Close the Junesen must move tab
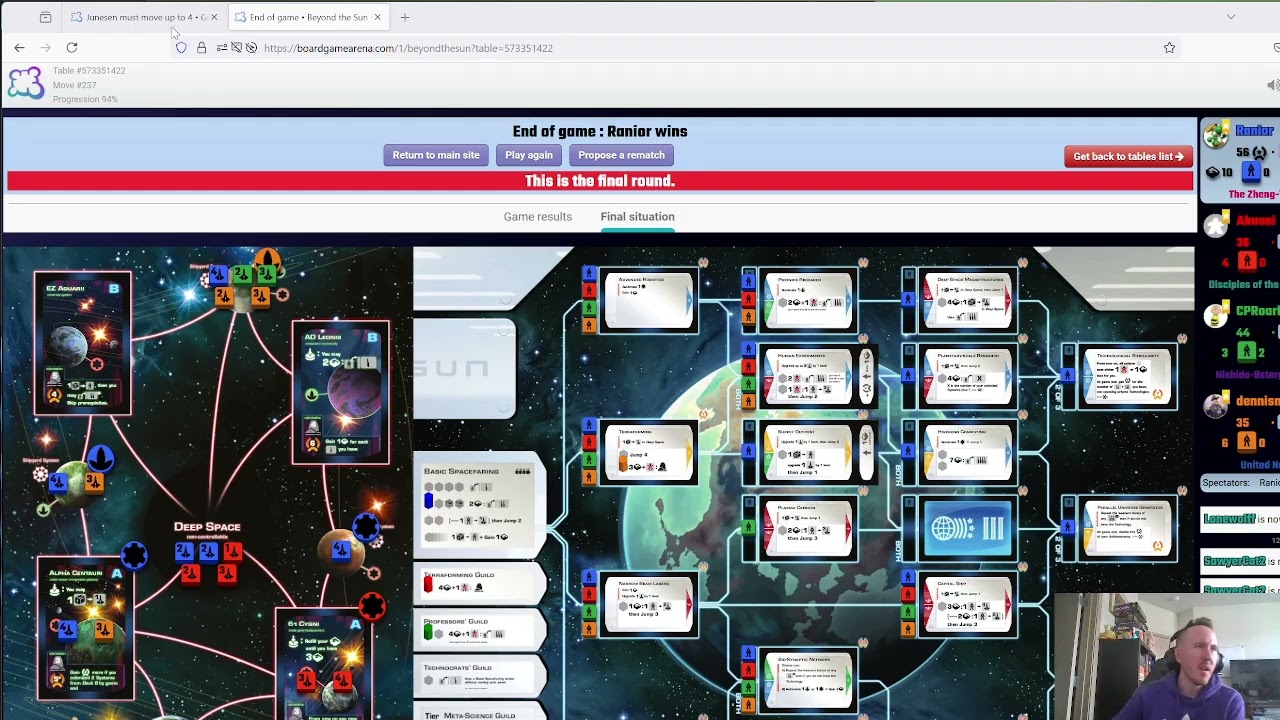Screen dimensions: 1280x720 click(213, 17)
